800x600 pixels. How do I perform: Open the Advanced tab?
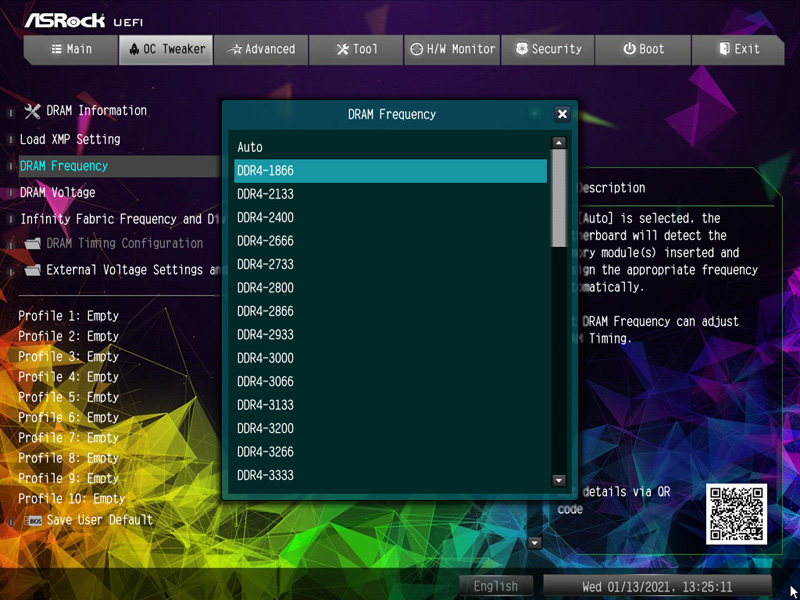[x=261, y=49]
